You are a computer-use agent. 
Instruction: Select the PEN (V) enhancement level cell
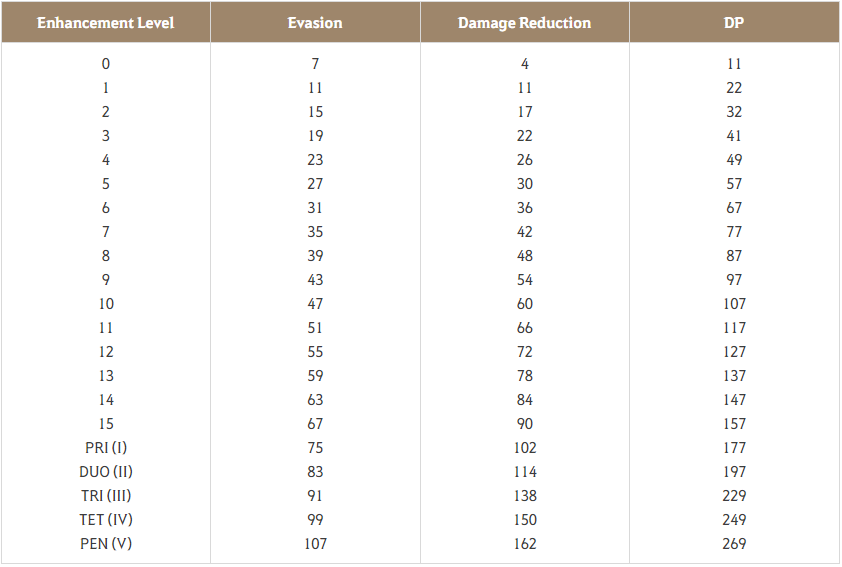(106, 543)
